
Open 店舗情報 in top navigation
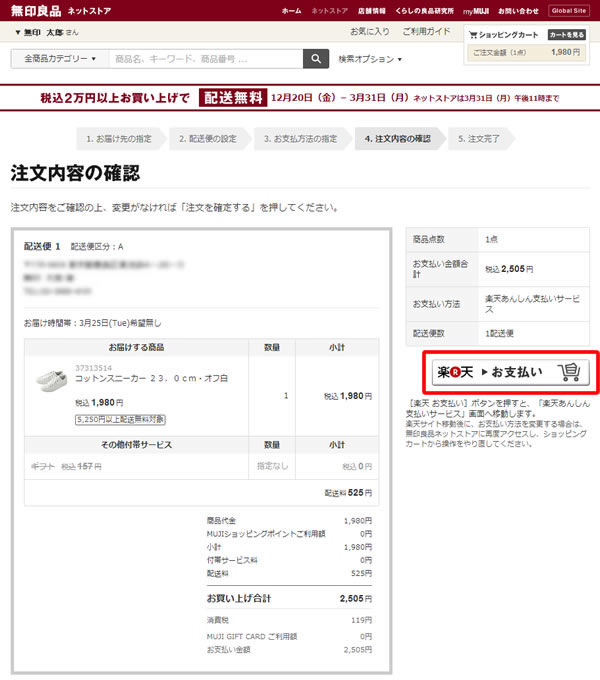pyautogui.click(x=372, y=10)
